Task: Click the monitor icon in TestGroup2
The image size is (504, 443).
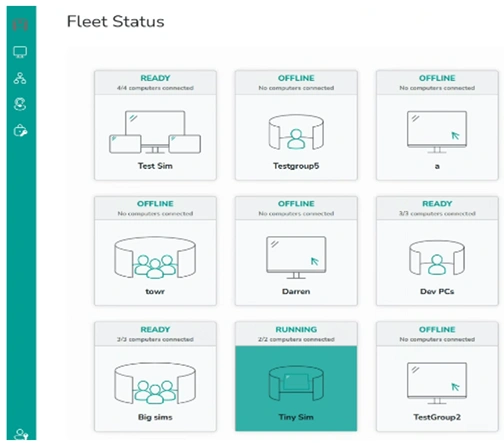Action: (437, 383)
